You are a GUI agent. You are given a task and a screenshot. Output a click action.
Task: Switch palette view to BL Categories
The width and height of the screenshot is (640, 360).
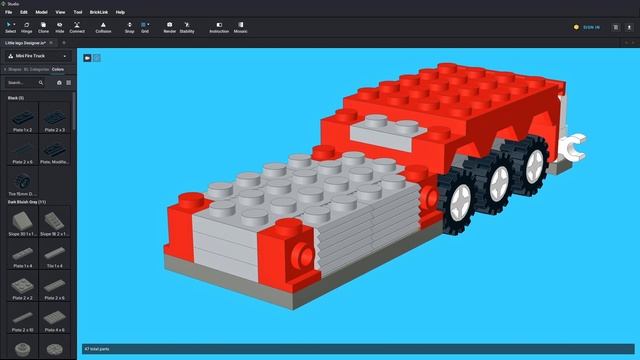[x=36, y=69]
